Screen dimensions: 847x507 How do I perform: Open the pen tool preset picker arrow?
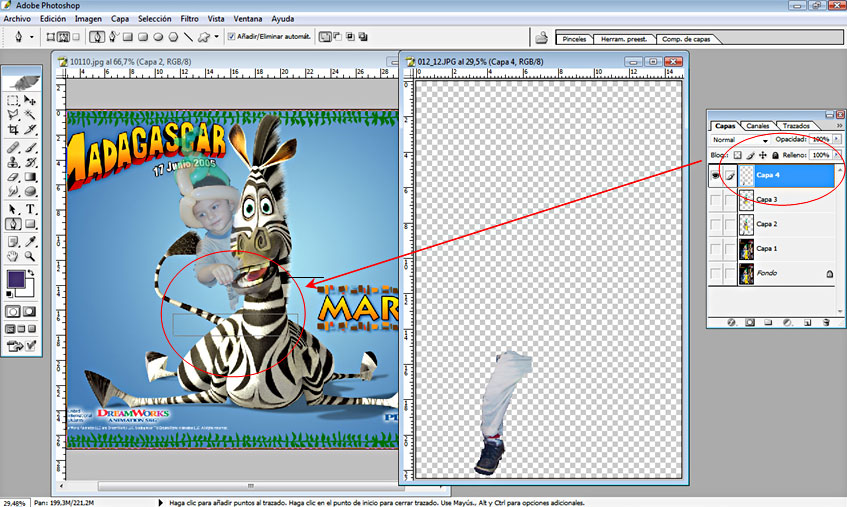(31, 37)
